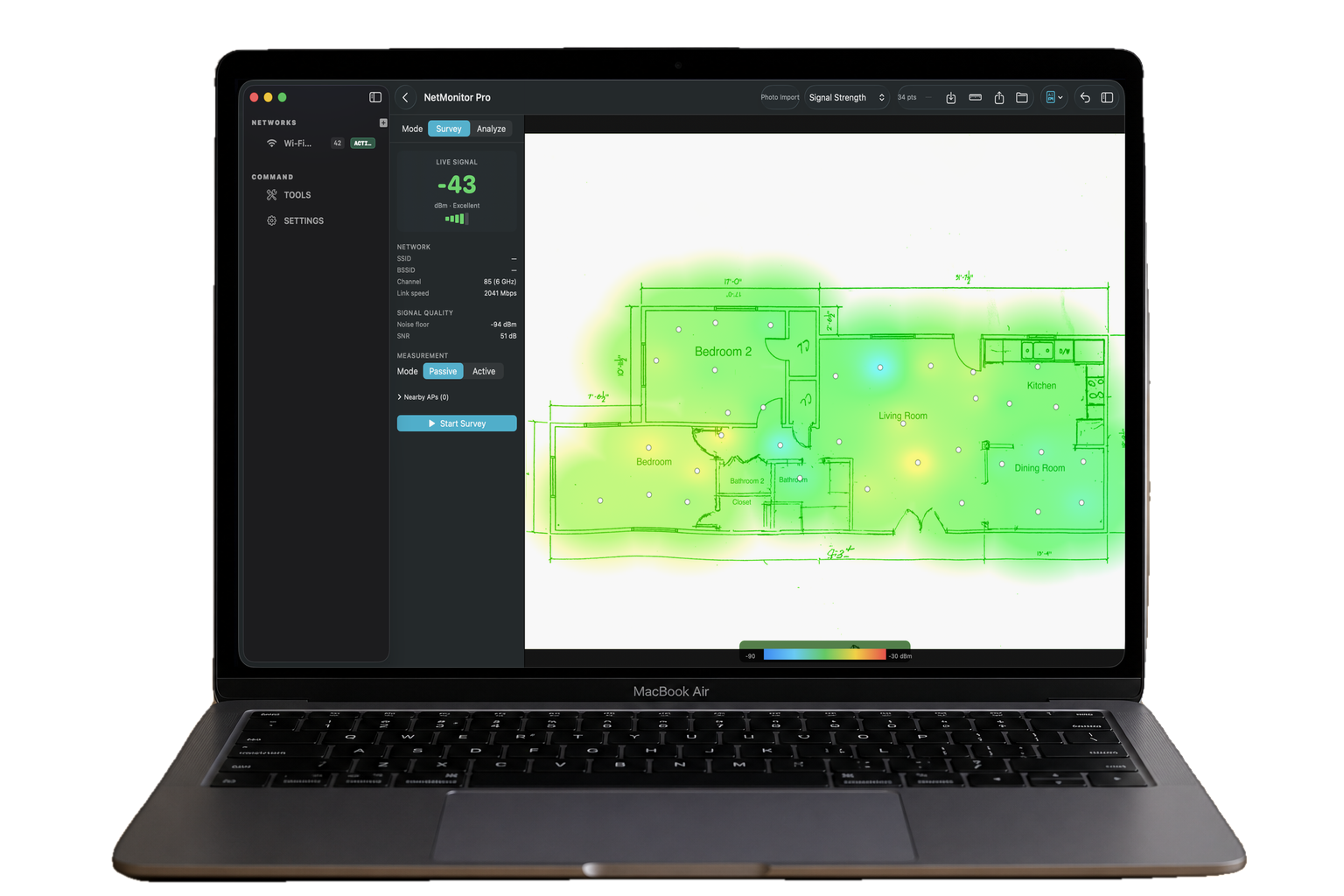This screenshot has width=1344, height=896.
Task: Switch to Survey mode
Action: 449,129
